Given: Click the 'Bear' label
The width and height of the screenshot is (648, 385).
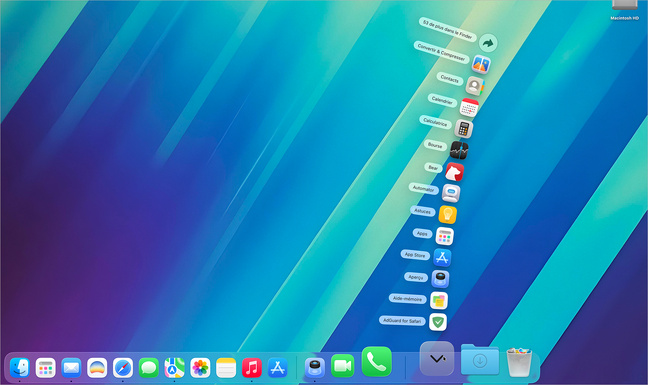Looking at the screenshot, I should (433, 167).
